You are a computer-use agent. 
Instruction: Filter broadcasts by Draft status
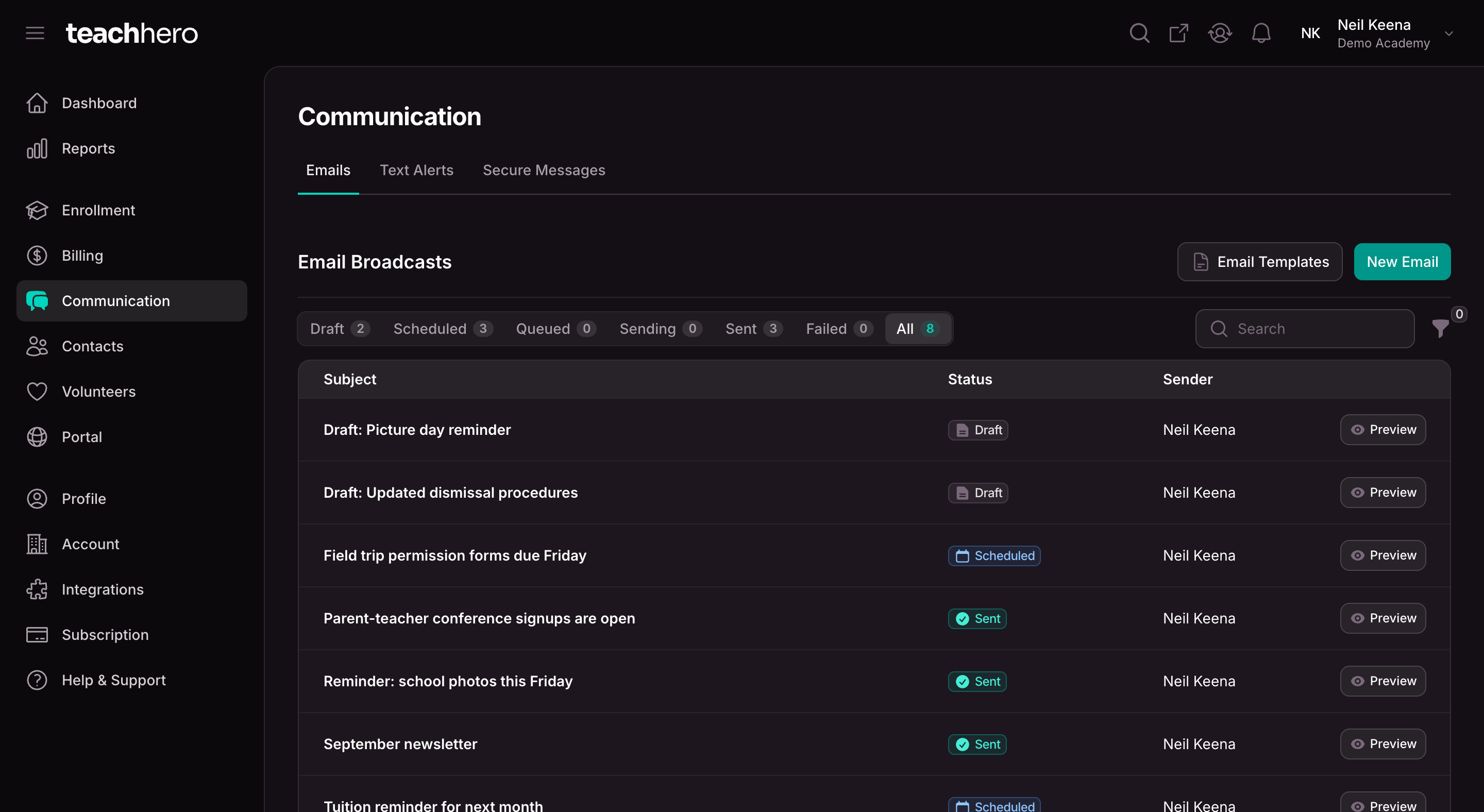coord(340,329)
